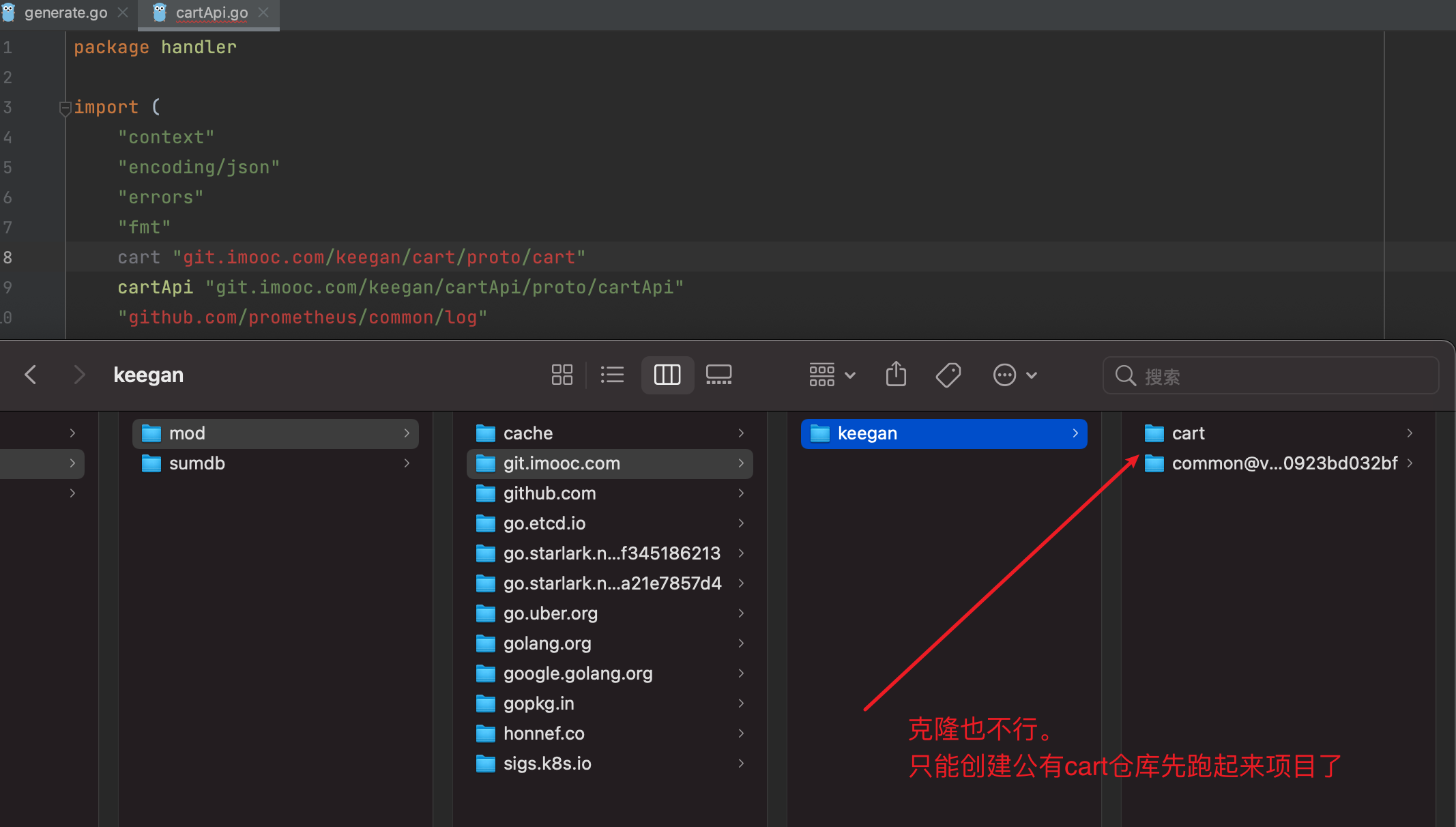1456x827 pixels.
Task: Collapse the import block fold marker
Action: pyautogui.click(x=65, y=108)
